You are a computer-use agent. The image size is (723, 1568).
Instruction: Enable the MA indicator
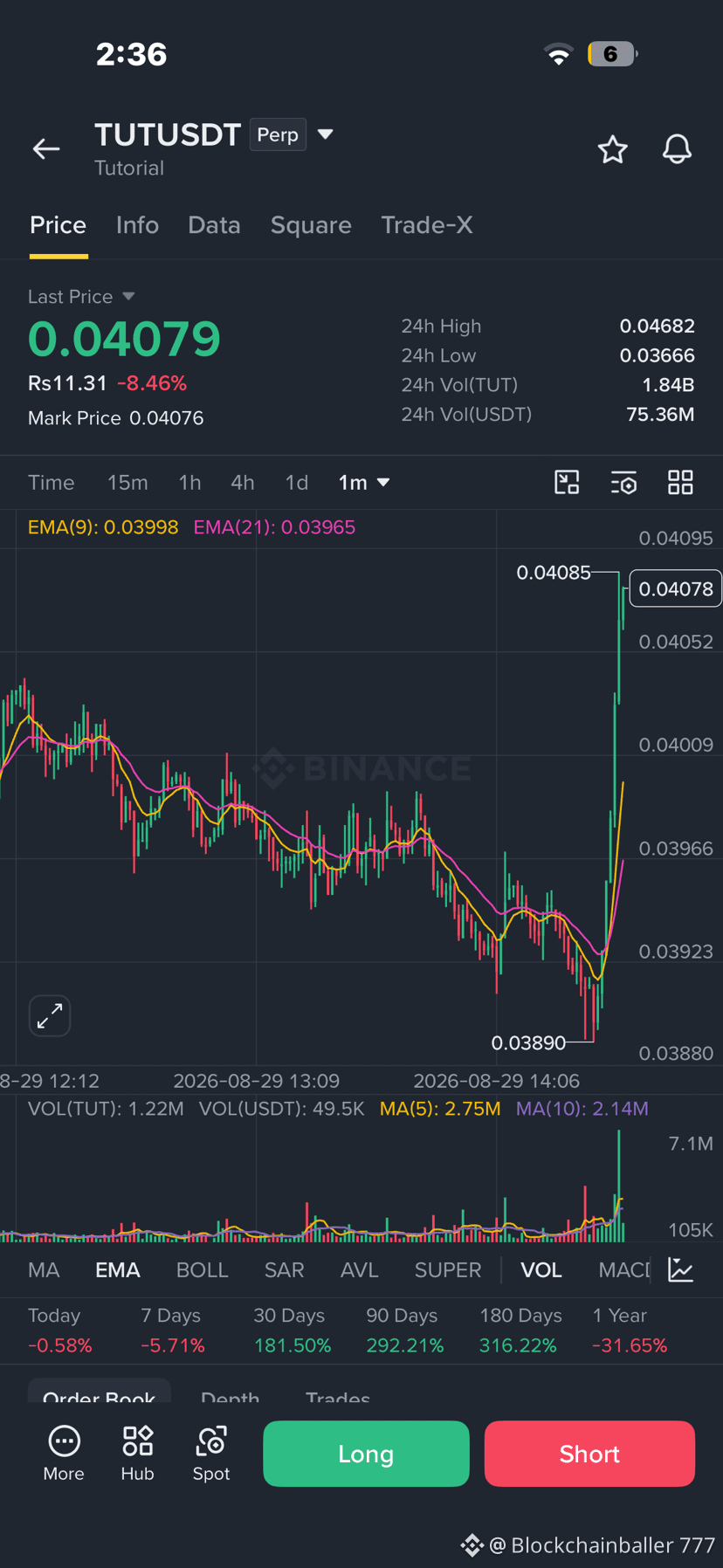click(x=44, y=1269)
